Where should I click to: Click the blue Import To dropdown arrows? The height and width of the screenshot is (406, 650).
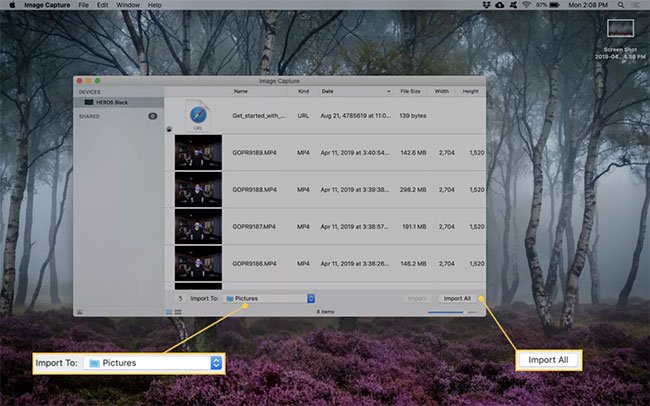click(x=311, y=298)
